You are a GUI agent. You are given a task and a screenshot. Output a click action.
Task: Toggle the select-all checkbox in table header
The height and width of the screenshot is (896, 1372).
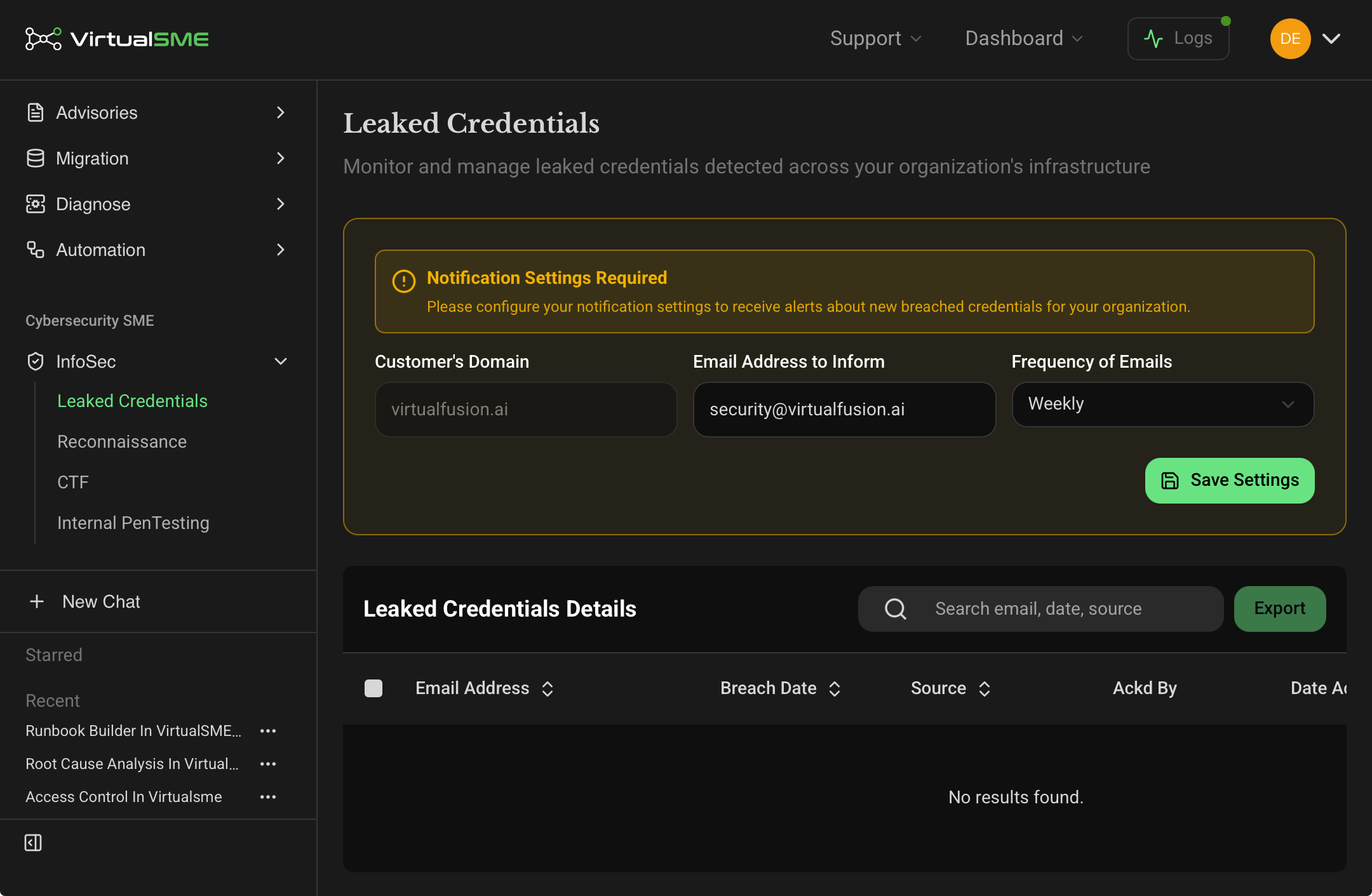pos(373,688)
